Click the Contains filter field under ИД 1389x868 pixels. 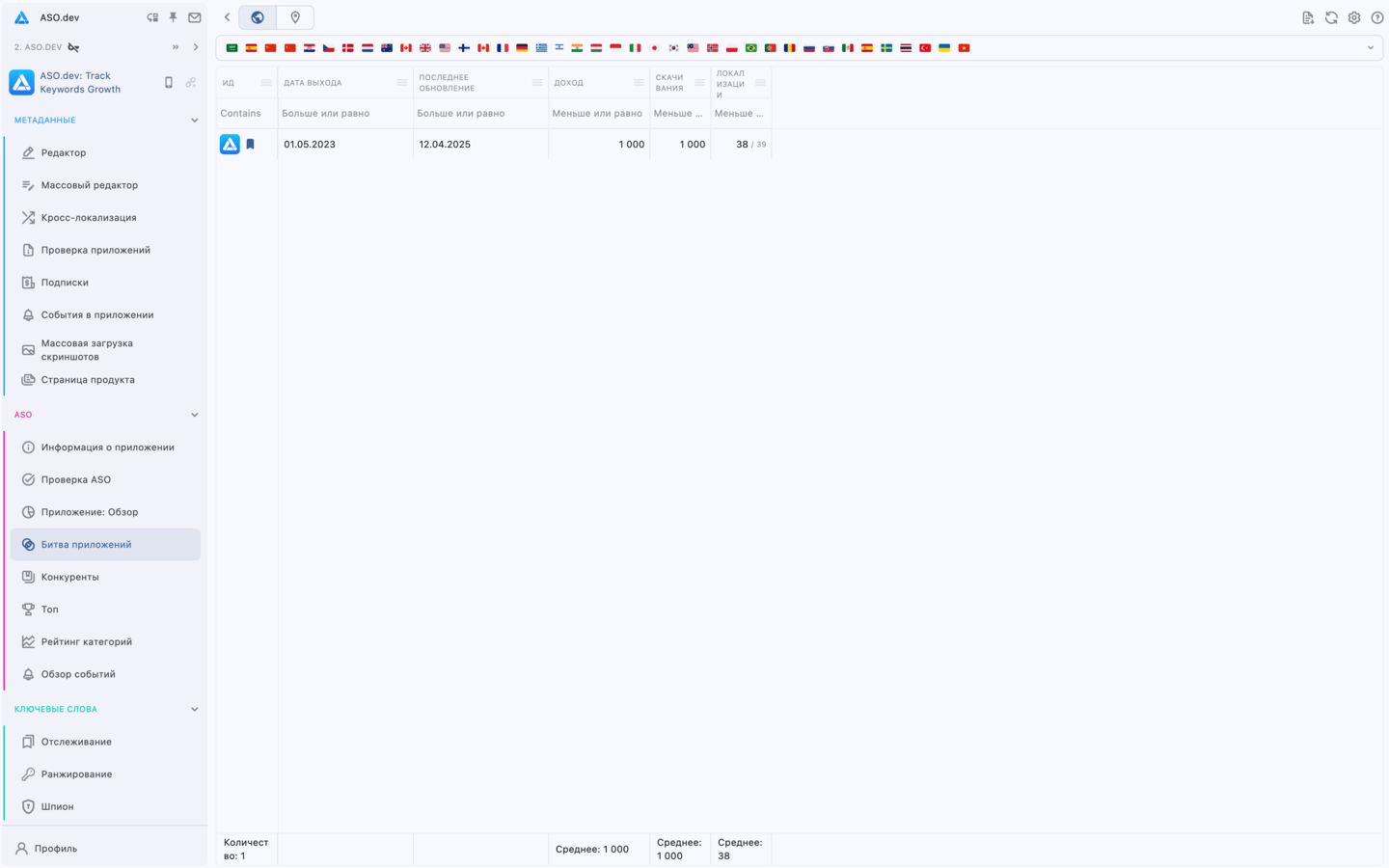(x=244, y=113)
